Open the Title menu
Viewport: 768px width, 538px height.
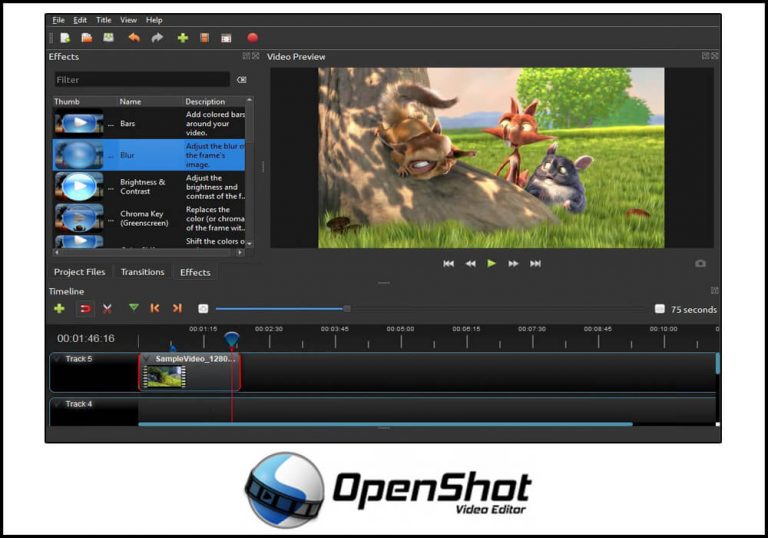(x=103, y=20)
